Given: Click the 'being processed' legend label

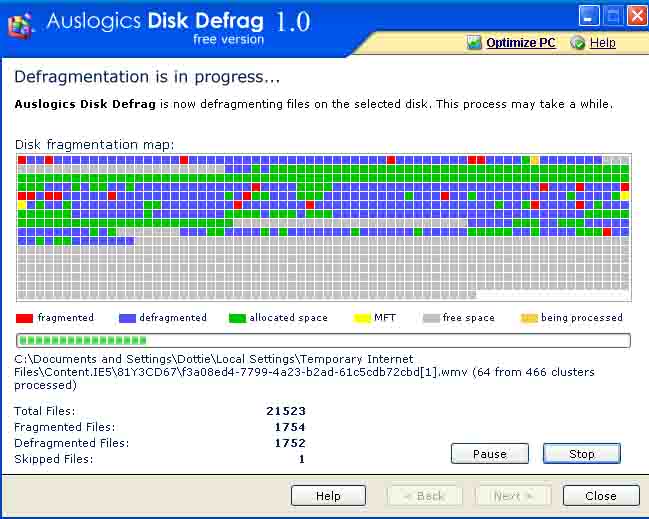Looking at the screenshot, I should click(582, 318).
